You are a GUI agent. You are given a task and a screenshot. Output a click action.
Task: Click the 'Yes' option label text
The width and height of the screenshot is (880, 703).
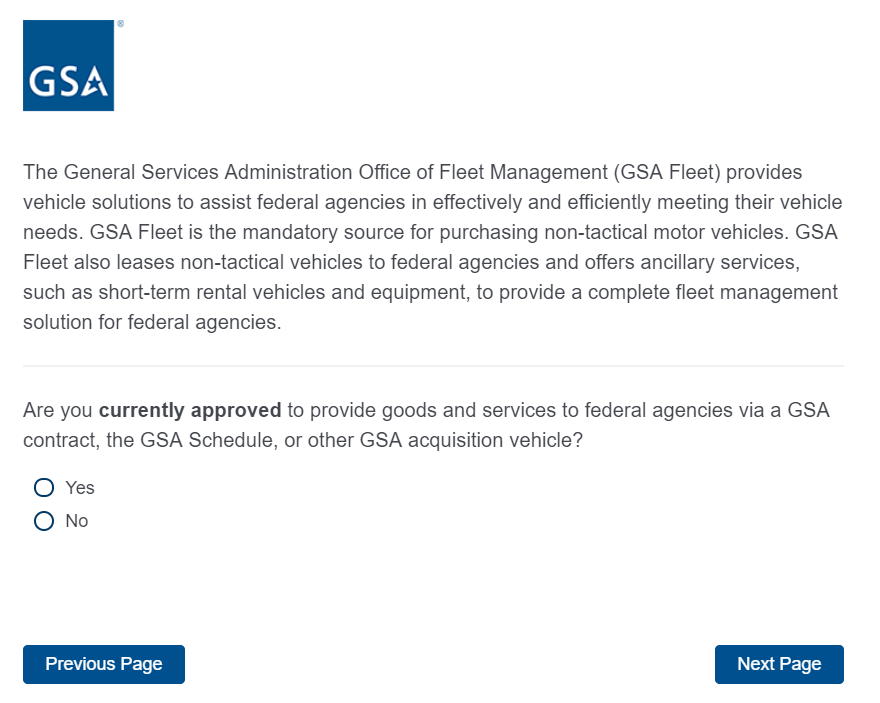coord(80,487)
